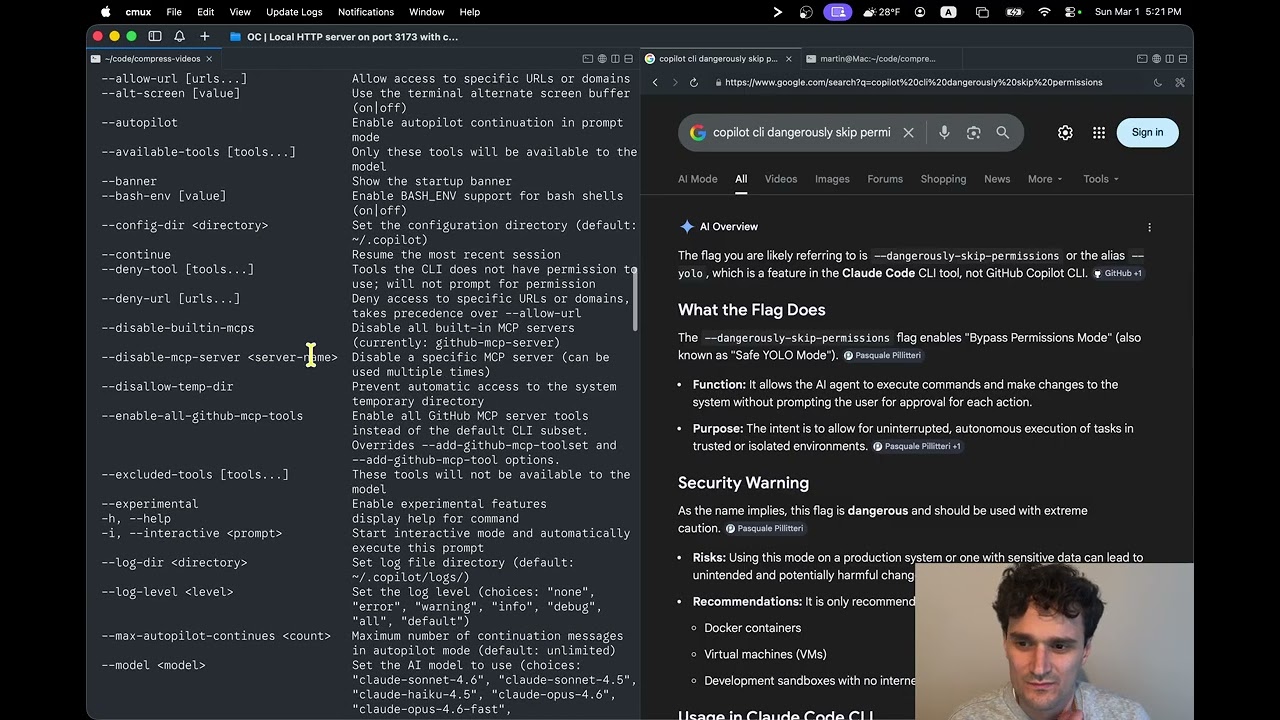Image resolution: width=1280 pixels, height=720 pixels.
Task: Select the Shopping search tab
Action: pyautogui.click(x=943, y=179)
